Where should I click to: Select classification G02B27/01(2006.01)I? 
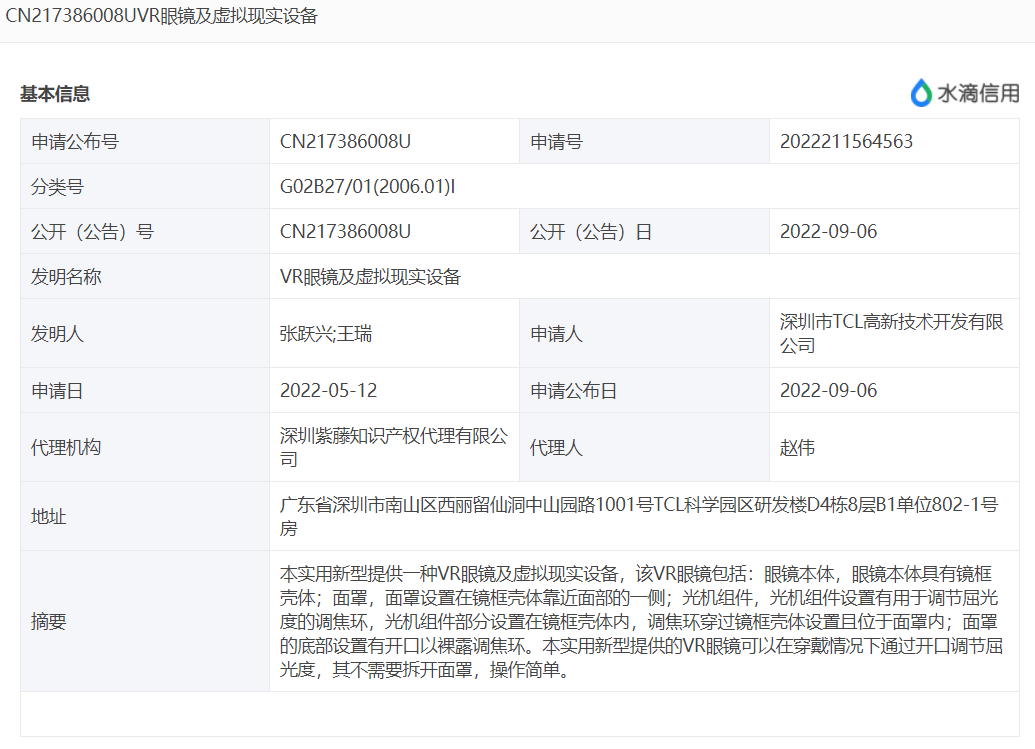(x=368, y=187)
